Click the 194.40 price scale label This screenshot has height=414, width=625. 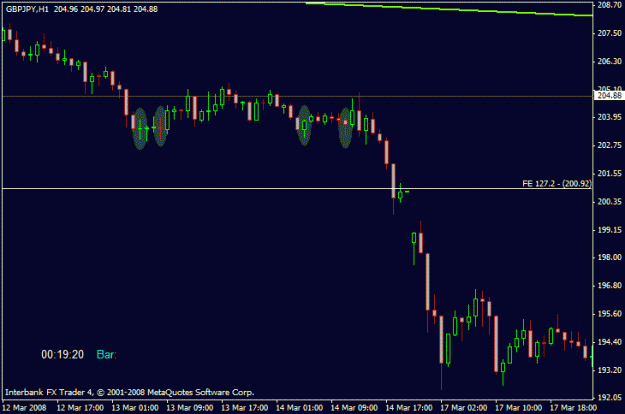pyautogui.click(x=609, y=342)
